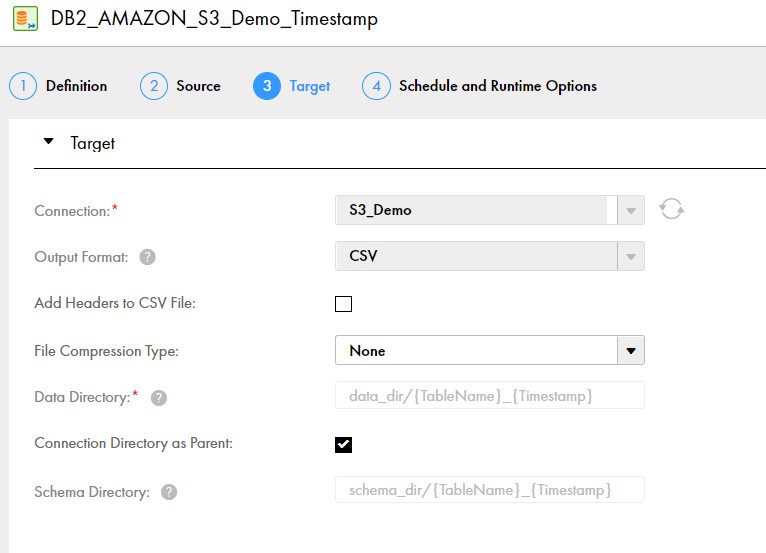Enable Add Headers to CSV File checkbox
The image size is (766, 553).
(x=343, y=304)
